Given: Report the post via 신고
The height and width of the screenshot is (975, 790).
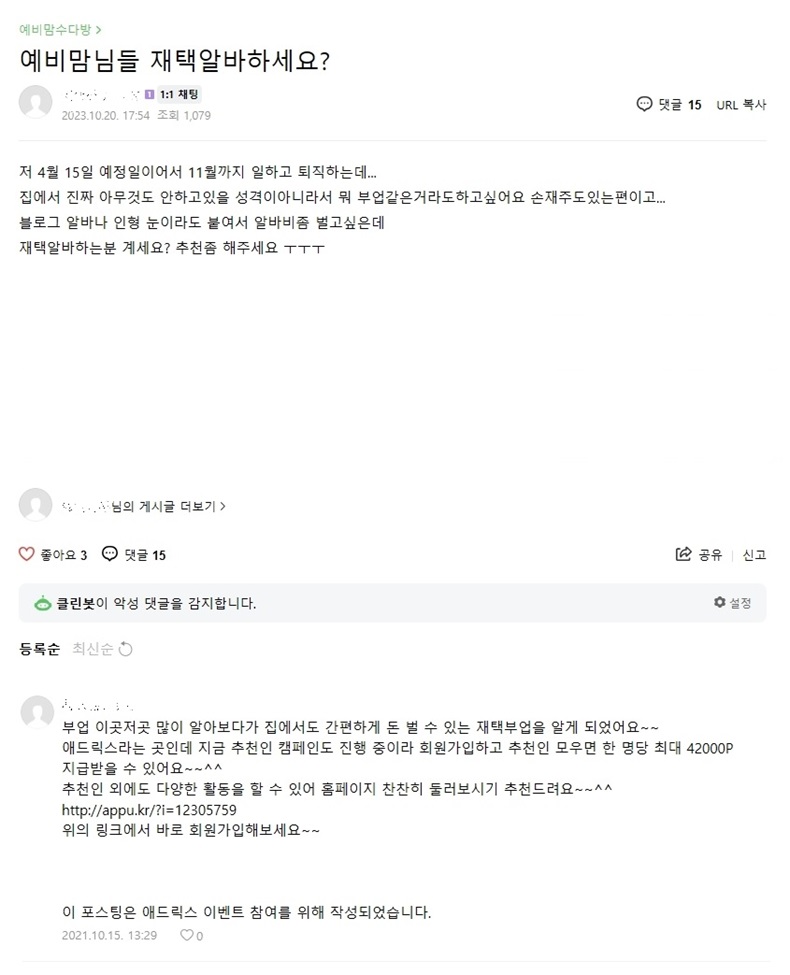Looking at the screenshot, I should (754, 555).
